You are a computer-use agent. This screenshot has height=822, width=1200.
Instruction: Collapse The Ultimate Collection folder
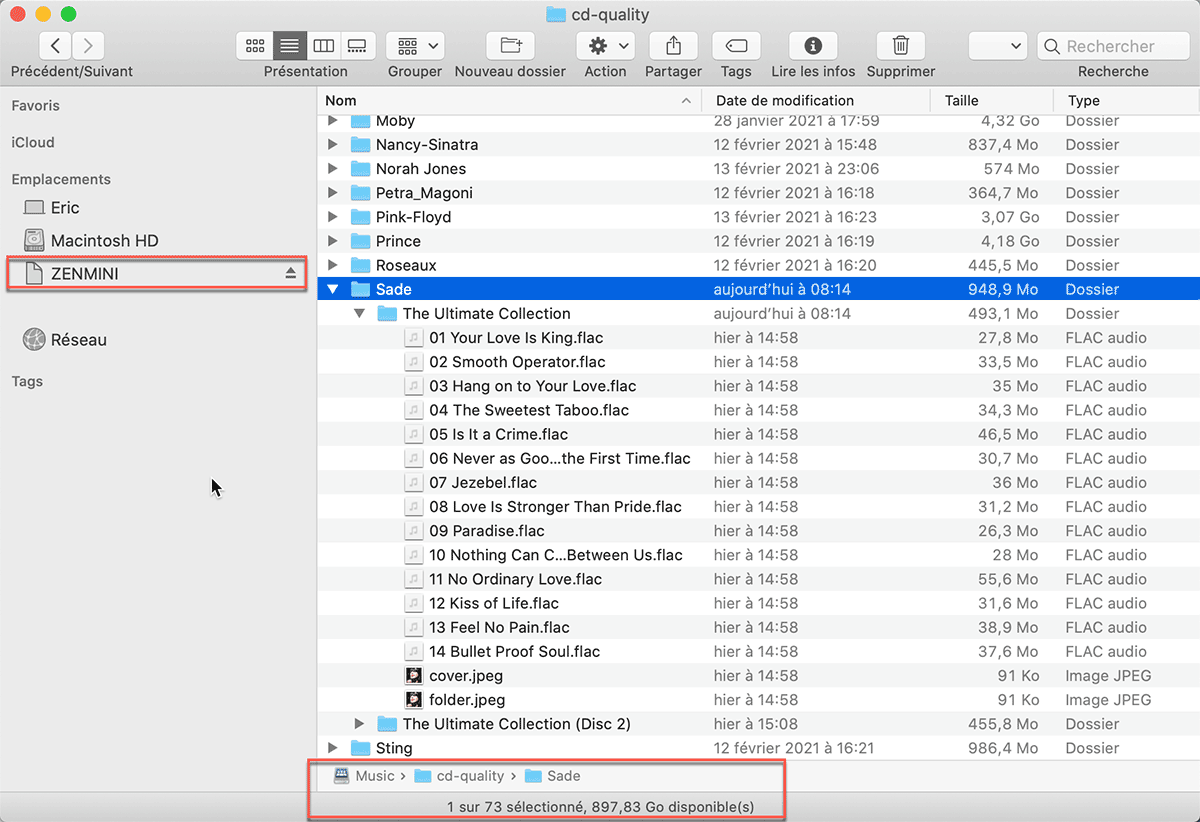click(x=361, y=314)
